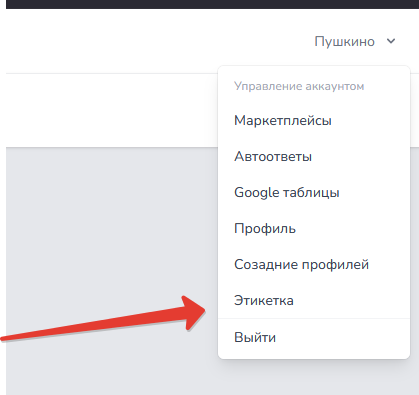
Task: Click the Управление аккаунтом header text
Action: pos(299,86)
